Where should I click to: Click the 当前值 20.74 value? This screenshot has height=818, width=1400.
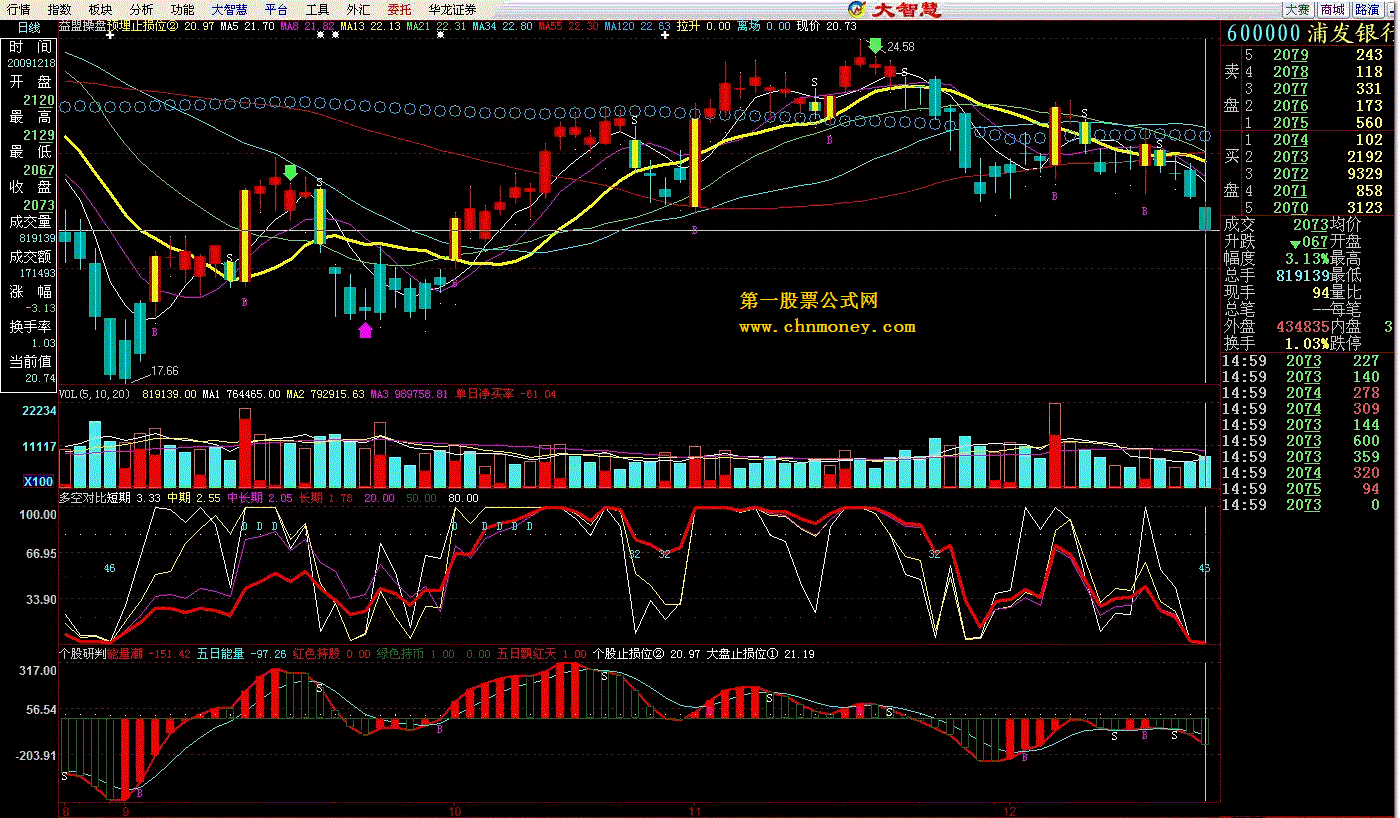point(41,378)
